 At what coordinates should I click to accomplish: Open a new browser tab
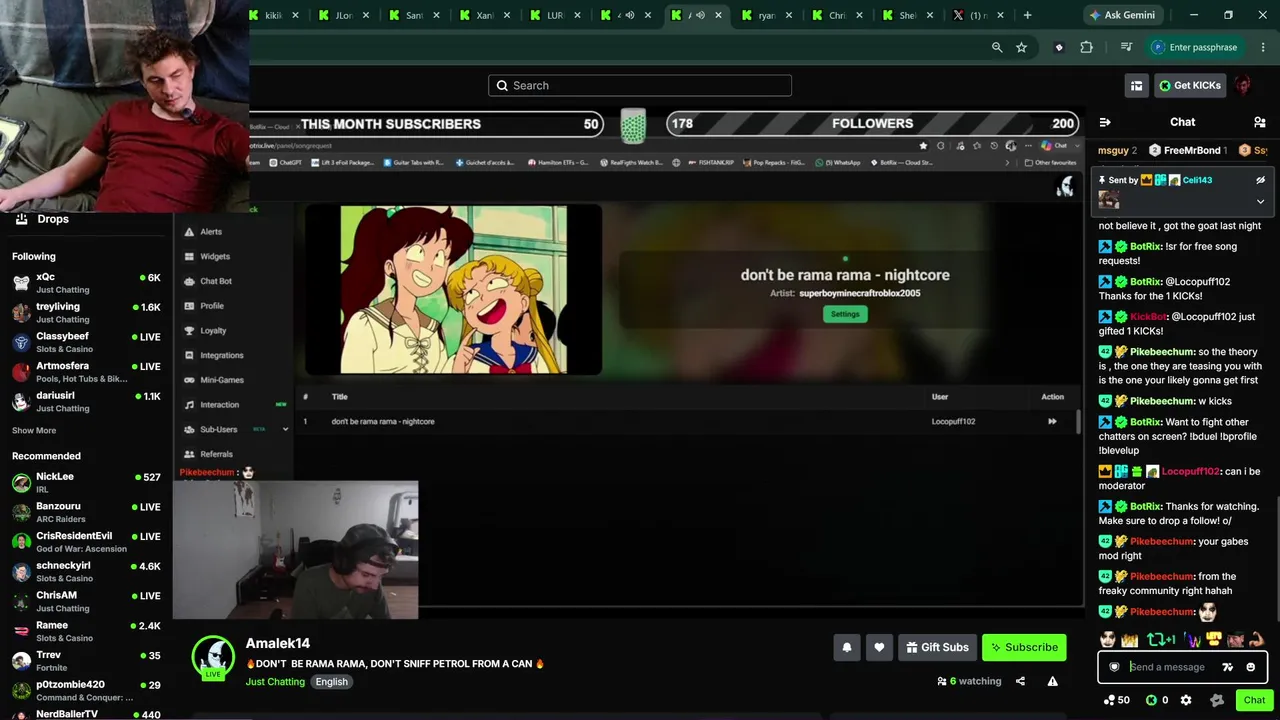coord(1027,15)
